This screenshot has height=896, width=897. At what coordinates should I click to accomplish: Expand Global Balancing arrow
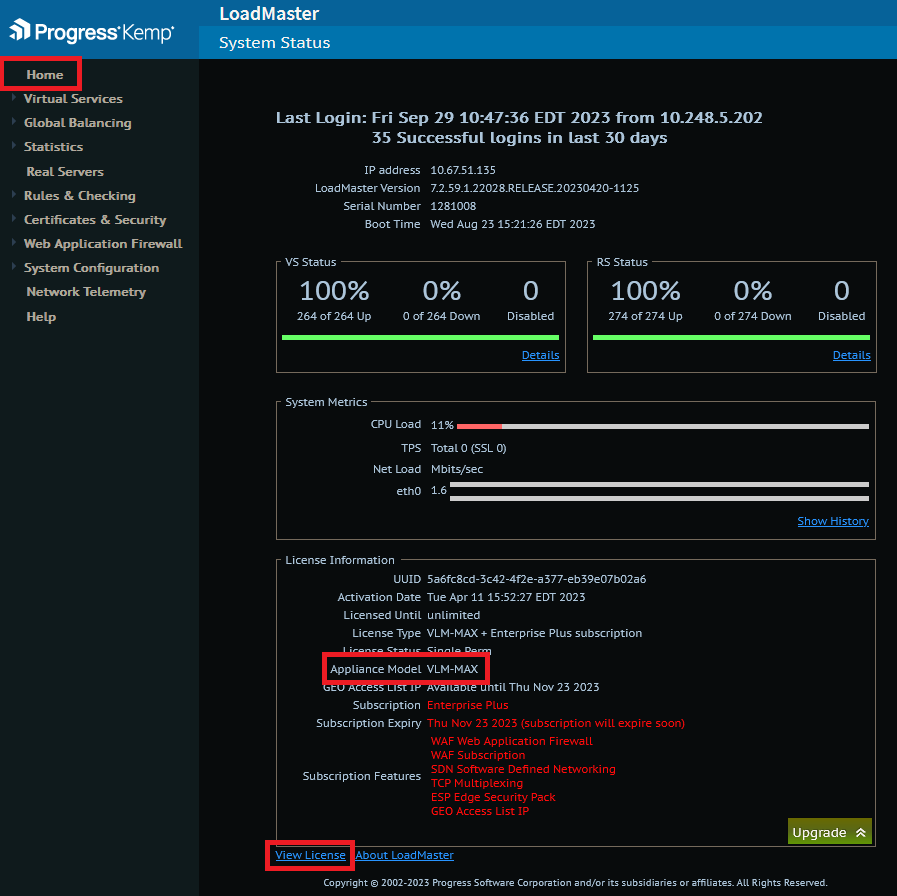pos(13,121)
